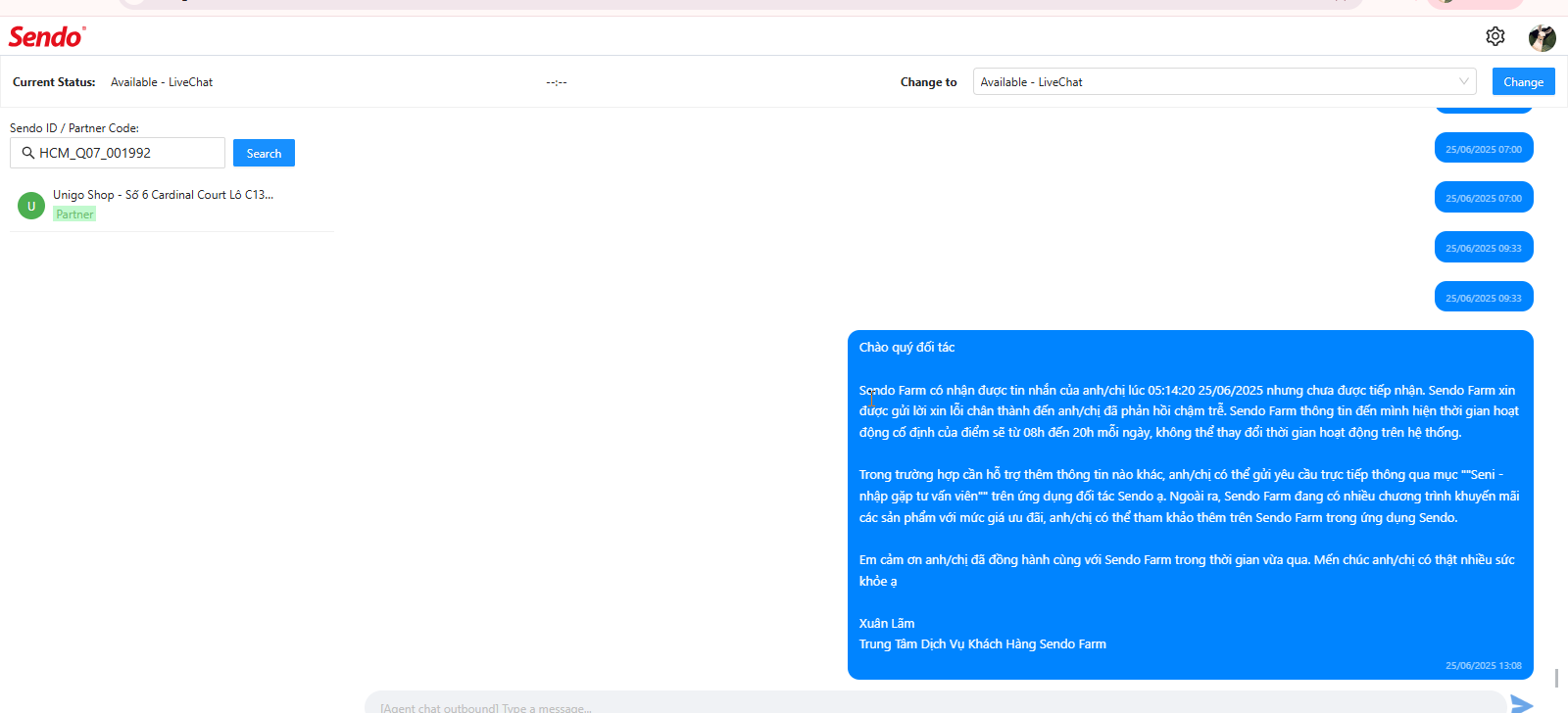This screenshot has width=1568, height=713.
Task: Send message with paper plane icon
Action: [x=1521, y=704]
